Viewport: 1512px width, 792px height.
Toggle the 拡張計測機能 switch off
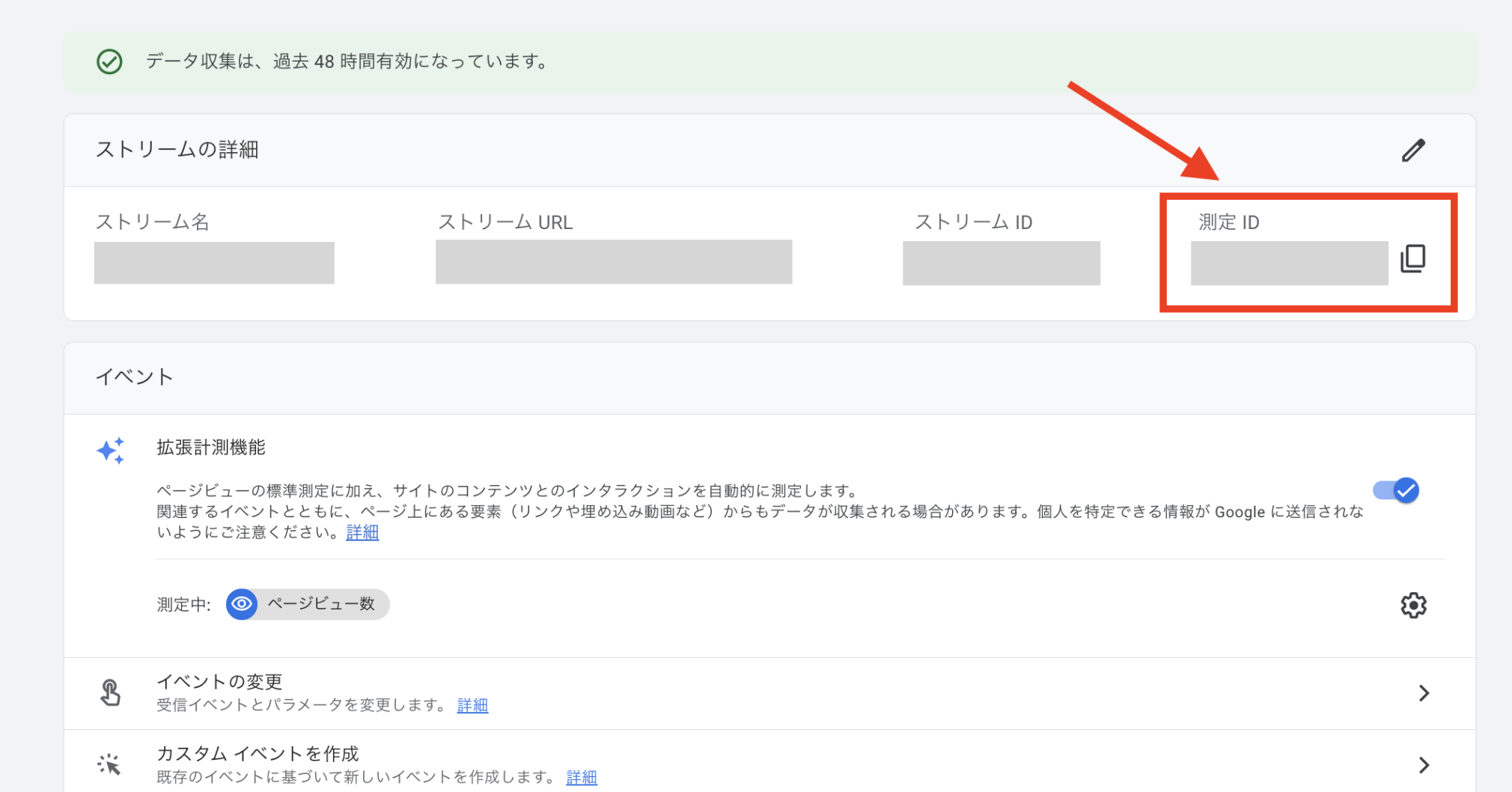[x=1396, y=490]
